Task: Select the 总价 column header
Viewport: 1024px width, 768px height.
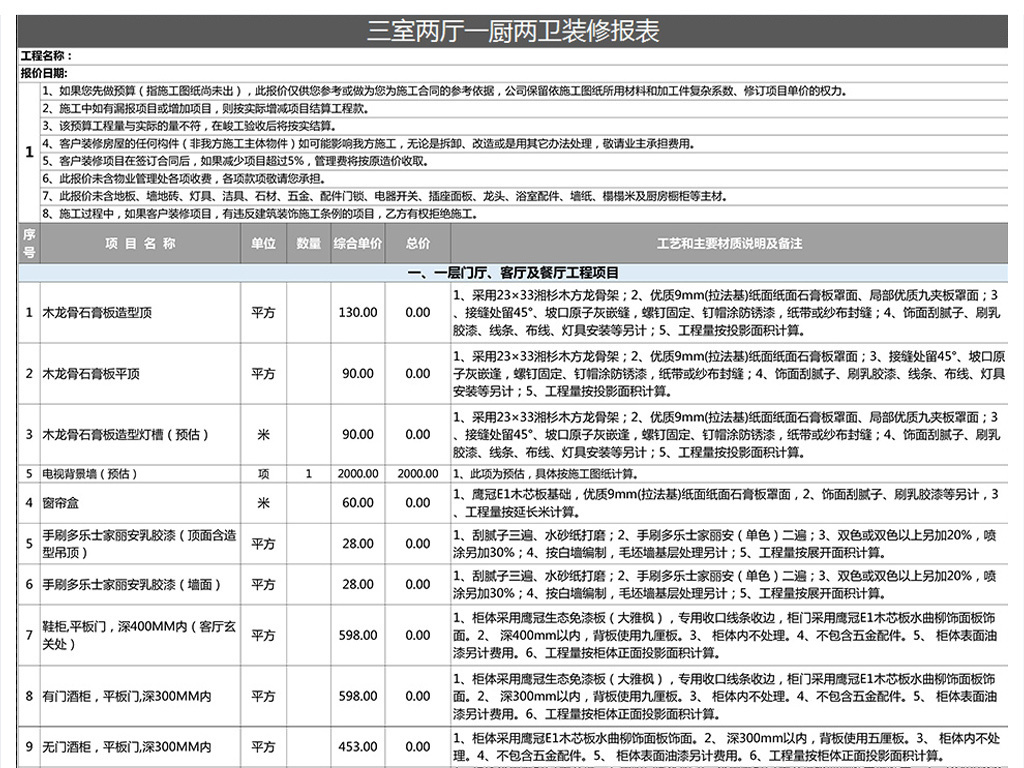Action: tap(418, 243)
